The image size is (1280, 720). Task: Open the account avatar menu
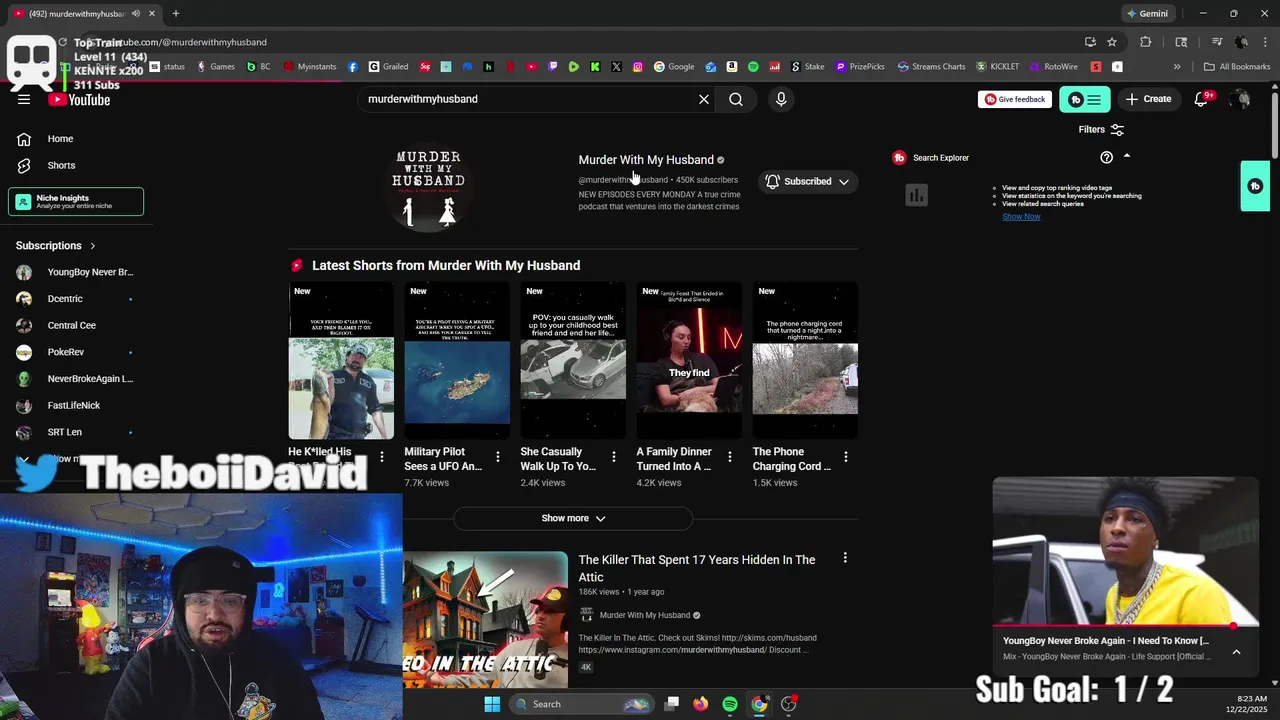[x=1241, y=99]
